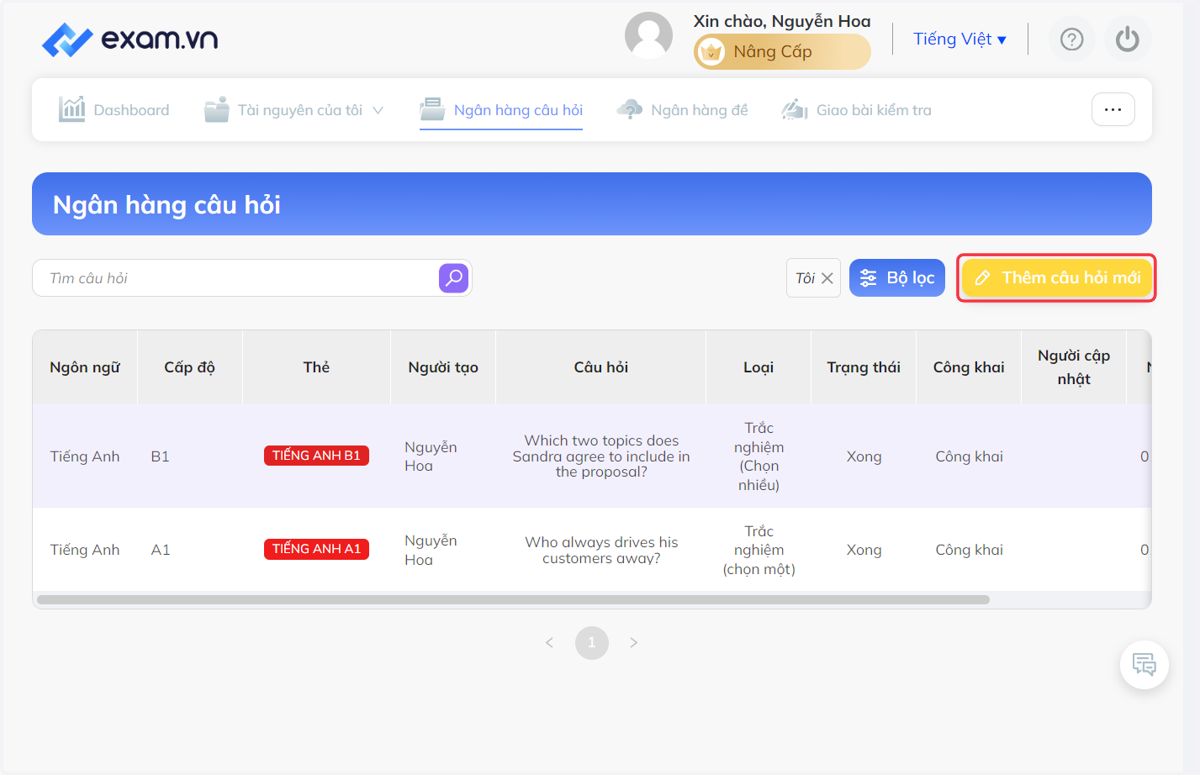1200x775 pixels.
Task: Open the three-dots more menu
Action: 1113,110
